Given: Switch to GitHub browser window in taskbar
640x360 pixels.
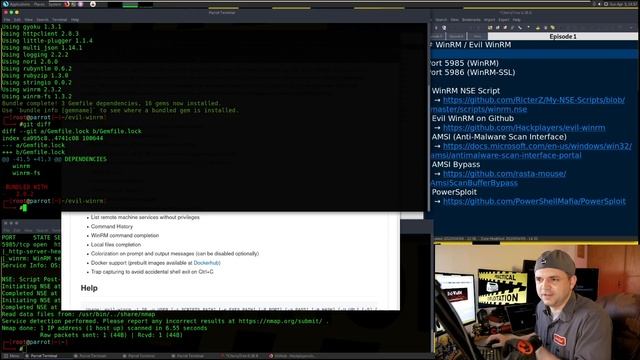Looking at the screenshot, I should [x=292, y=356].
